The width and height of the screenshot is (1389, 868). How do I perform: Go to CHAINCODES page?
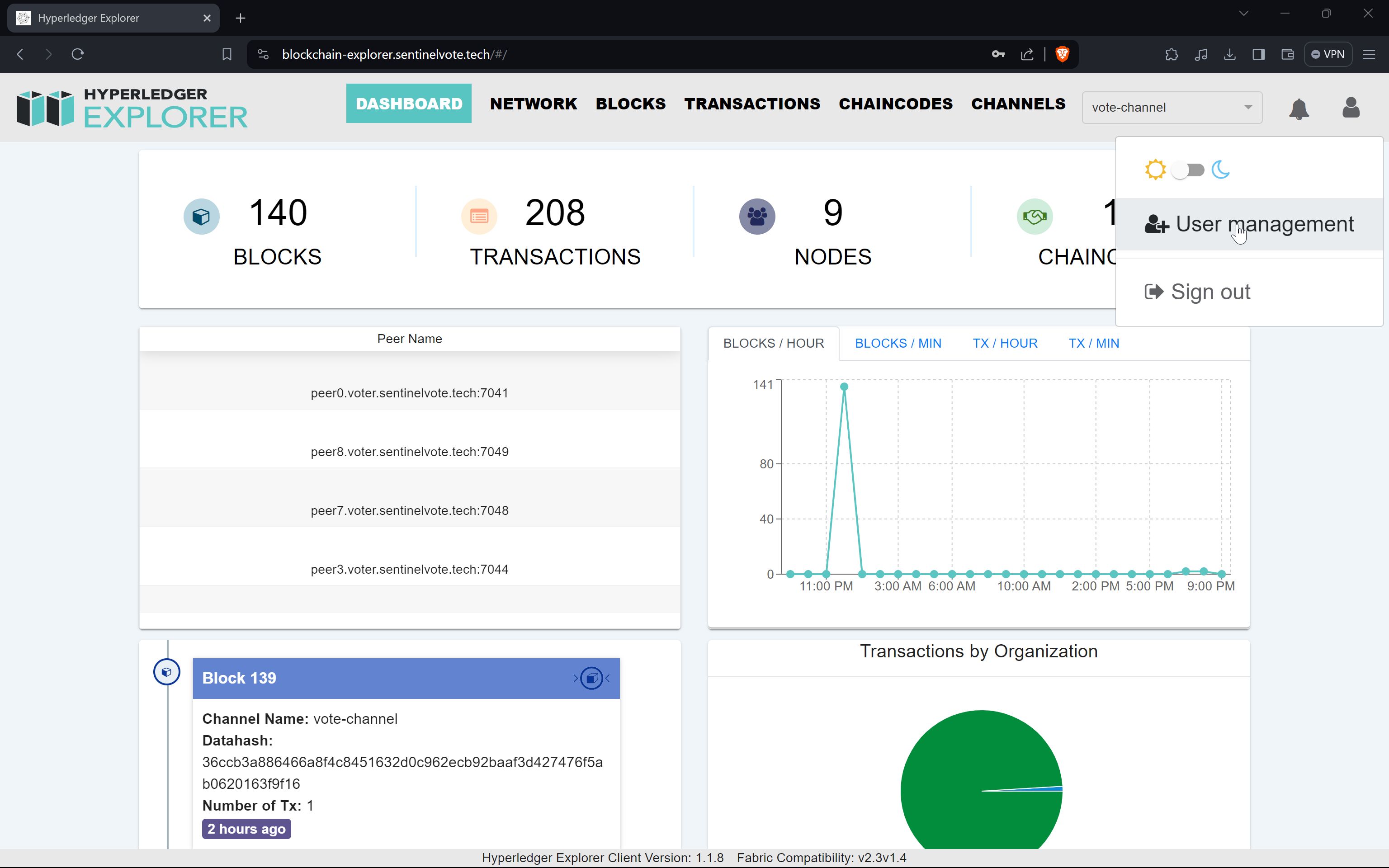[895, 104]
